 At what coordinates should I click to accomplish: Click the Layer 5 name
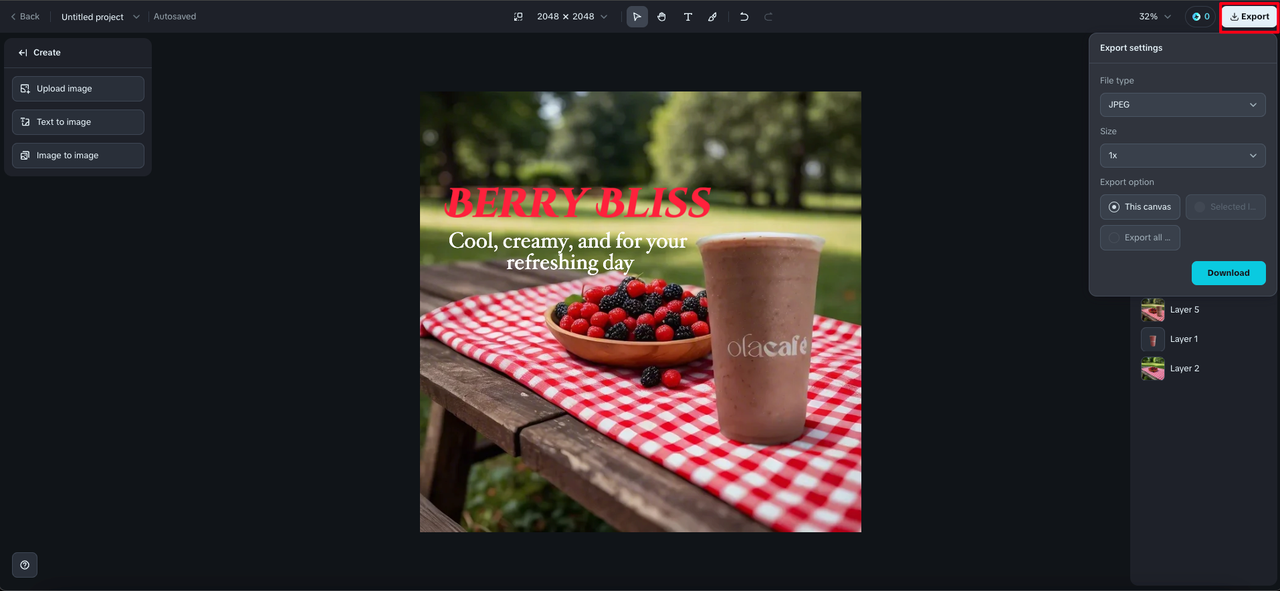coord(1185,310)
